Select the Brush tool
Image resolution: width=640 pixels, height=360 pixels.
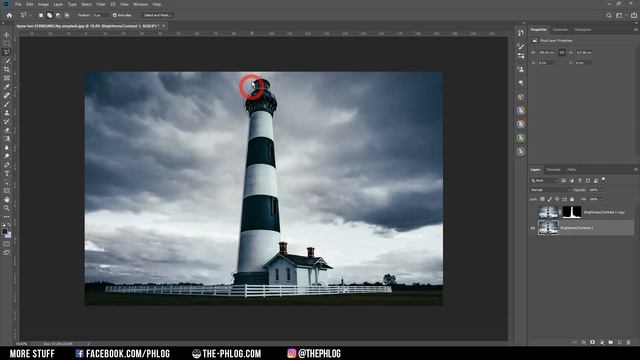[x=7, y=104]
